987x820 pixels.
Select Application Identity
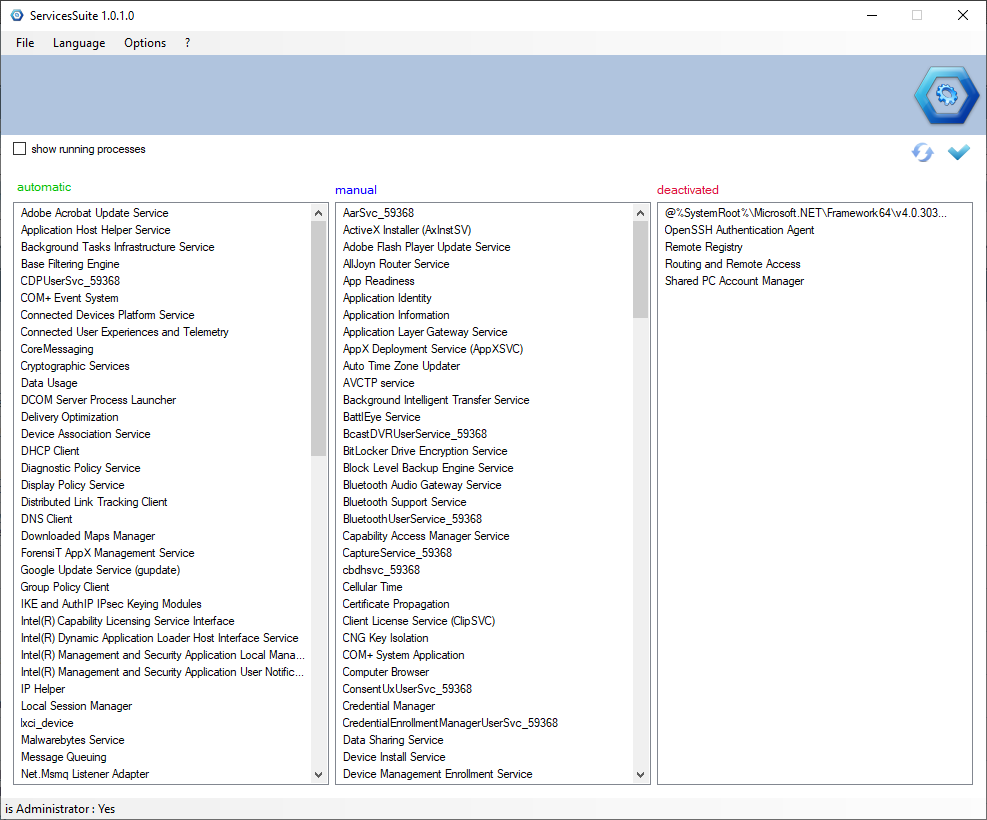(x=387, y=298)
